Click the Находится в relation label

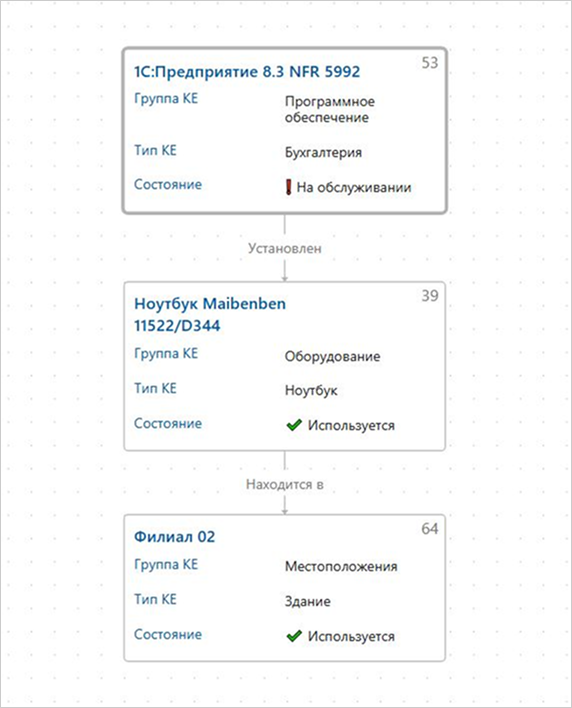284,484
